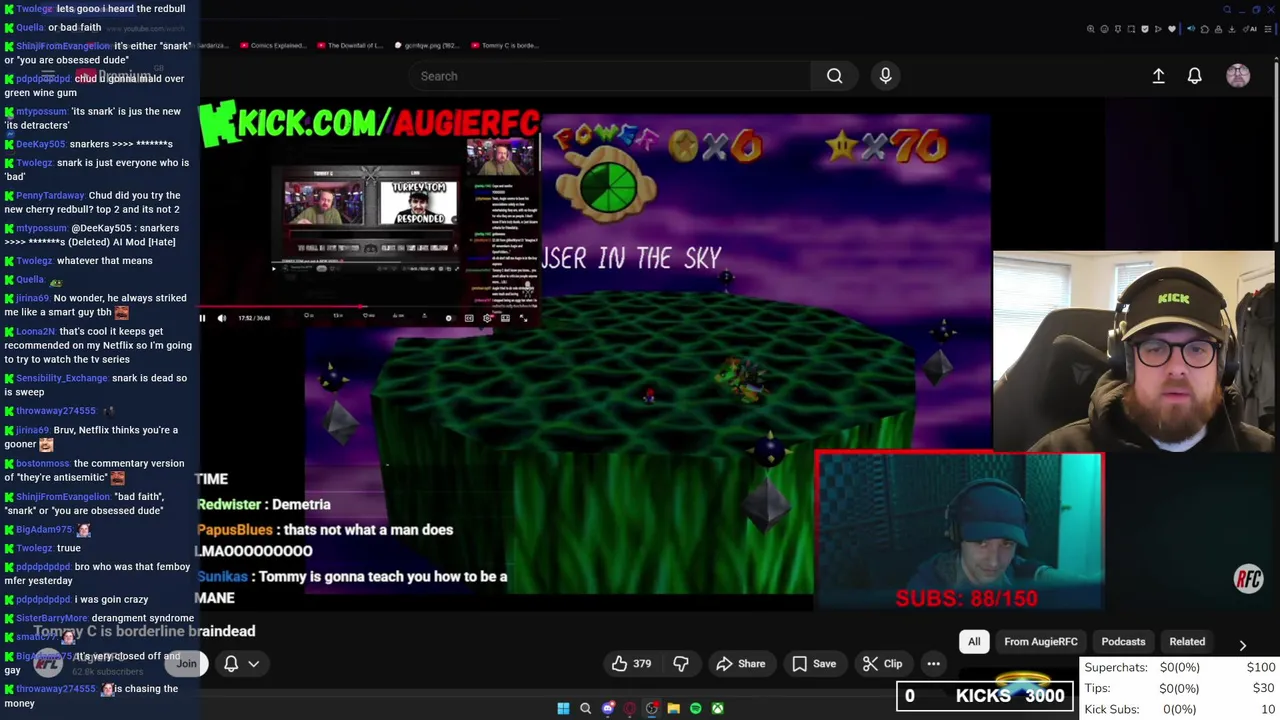Image resolution: width=1280 pixels, height=720 pixels.
Task: Open the search tabs icon in title bar
Action: click(1227, 9)
